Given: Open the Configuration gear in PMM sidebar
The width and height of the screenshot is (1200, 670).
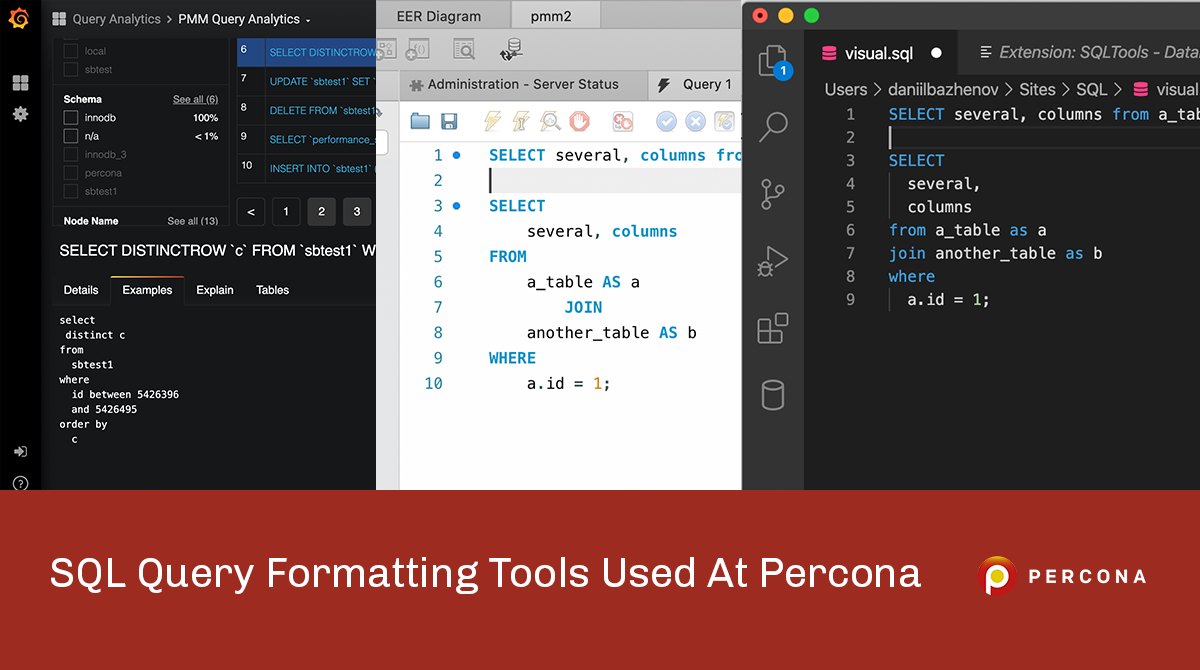Looking at the screenshot, I should point(20,114).
